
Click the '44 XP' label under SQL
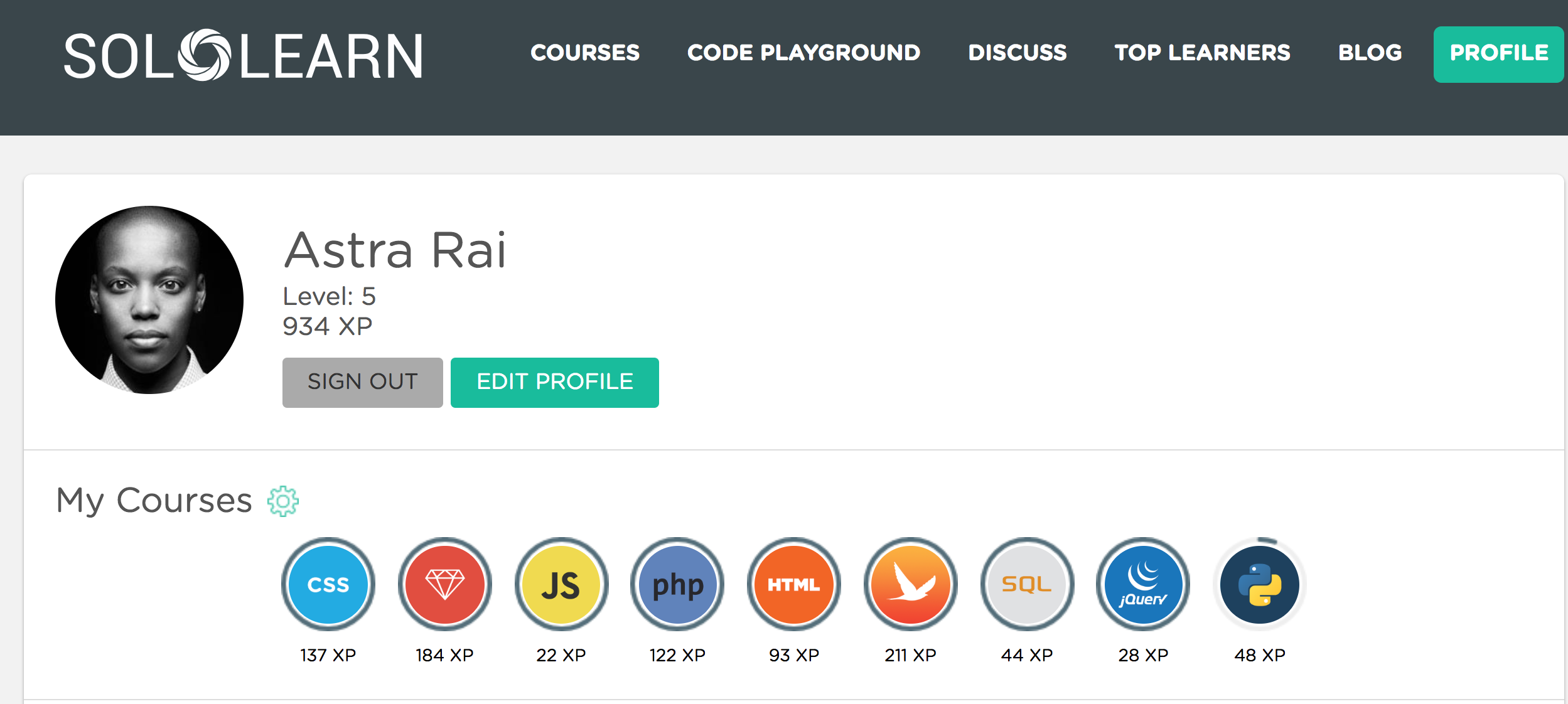(1027, 655)
